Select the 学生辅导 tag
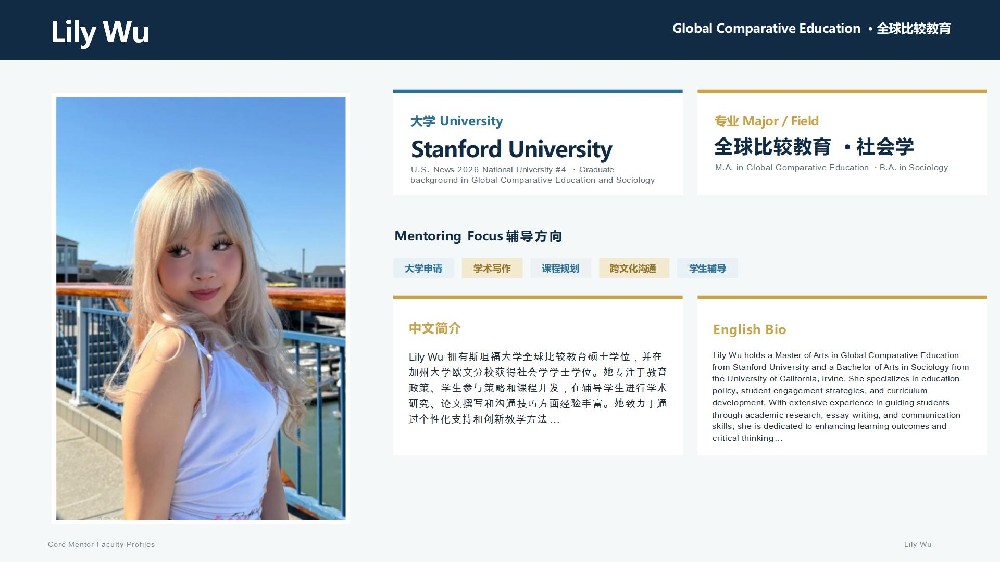The image size is (1000, 562). point(707,269)
